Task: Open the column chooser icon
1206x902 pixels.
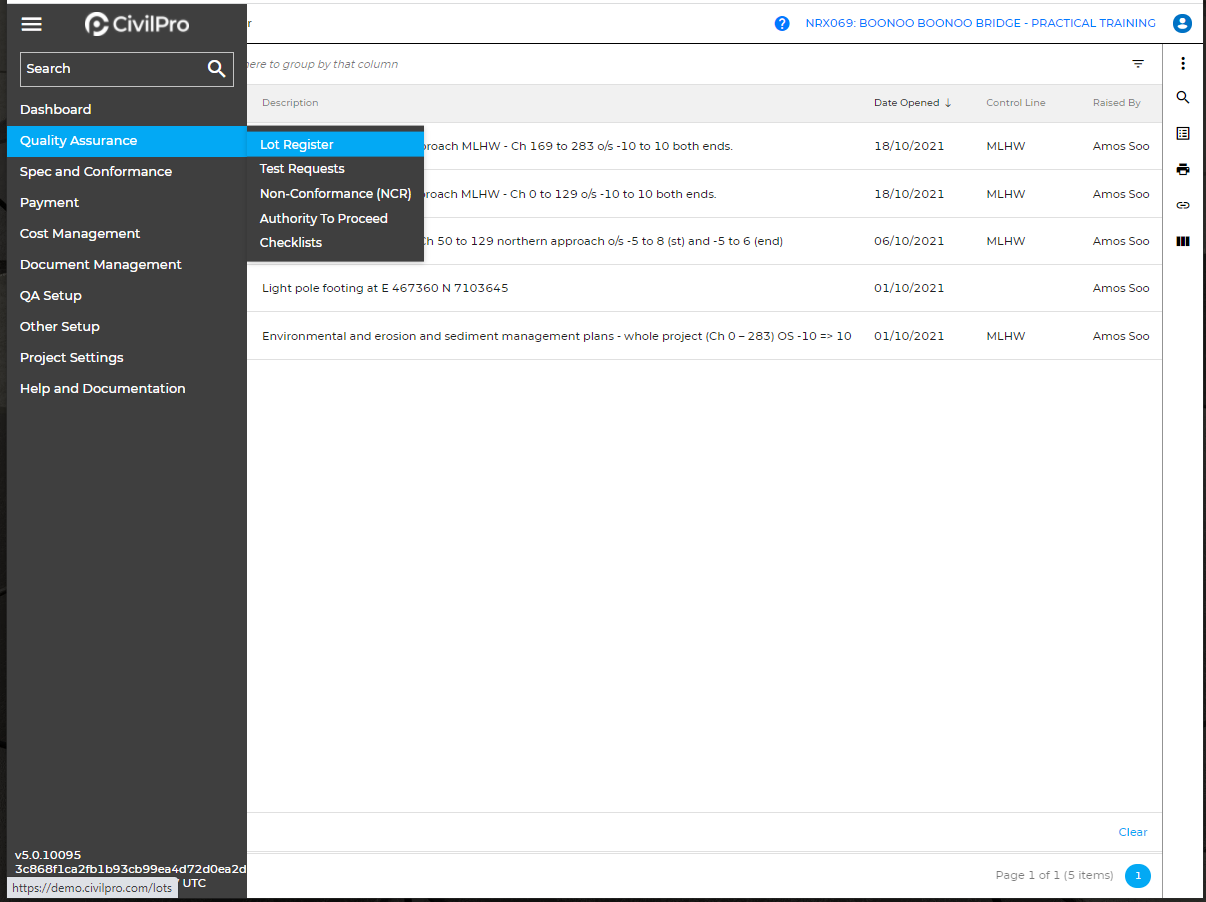Action: click(1183, 241)
